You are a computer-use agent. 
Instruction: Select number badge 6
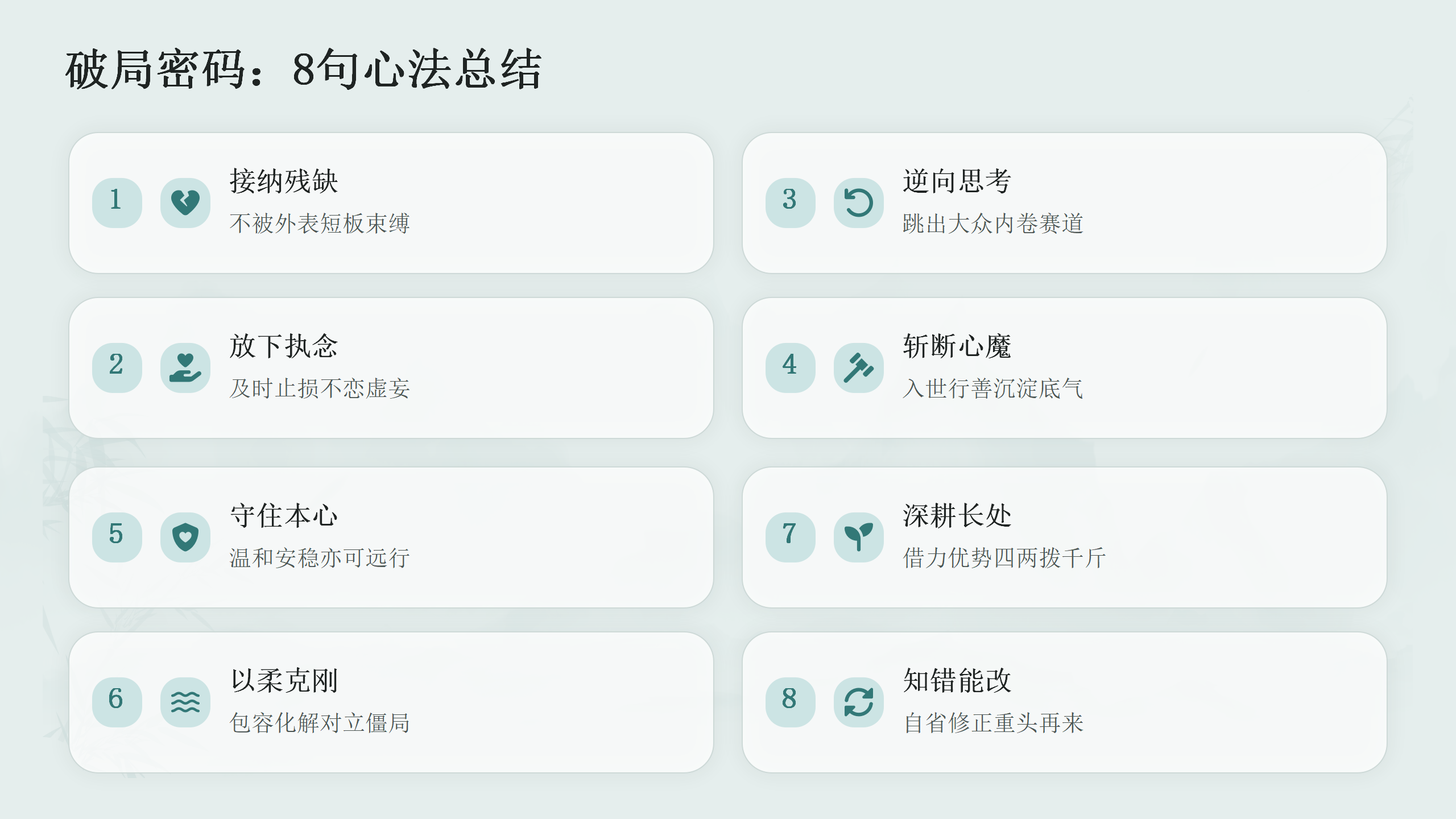[117, 702]
